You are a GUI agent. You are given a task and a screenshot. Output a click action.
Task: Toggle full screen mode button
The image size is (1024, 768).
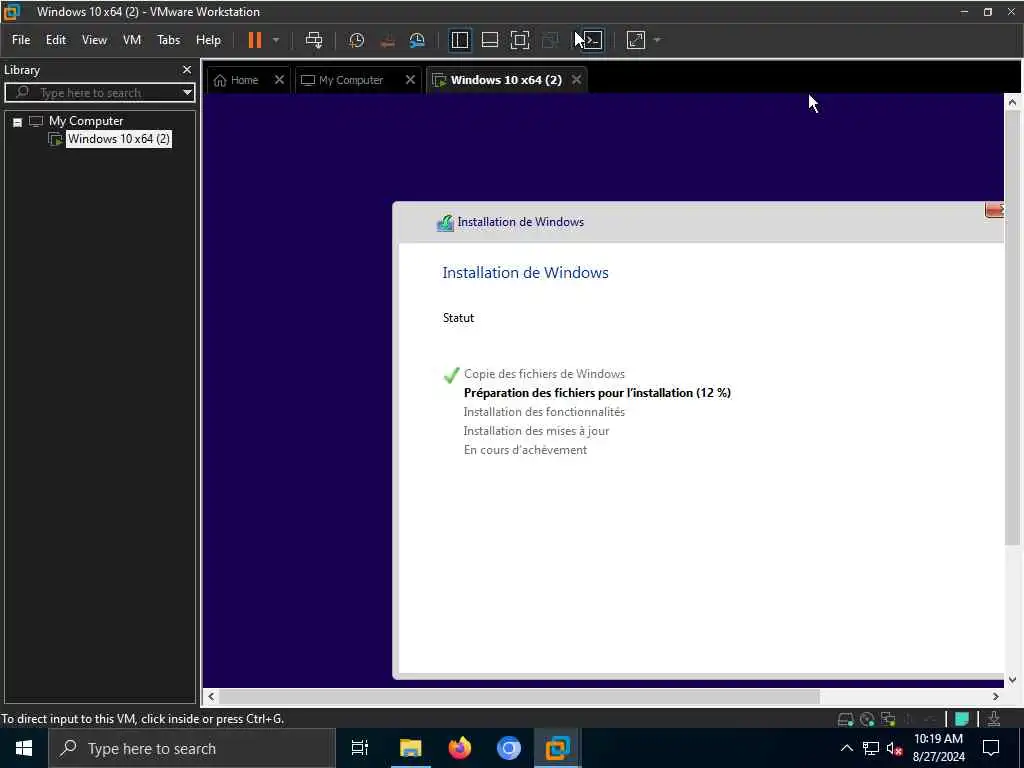520,40
